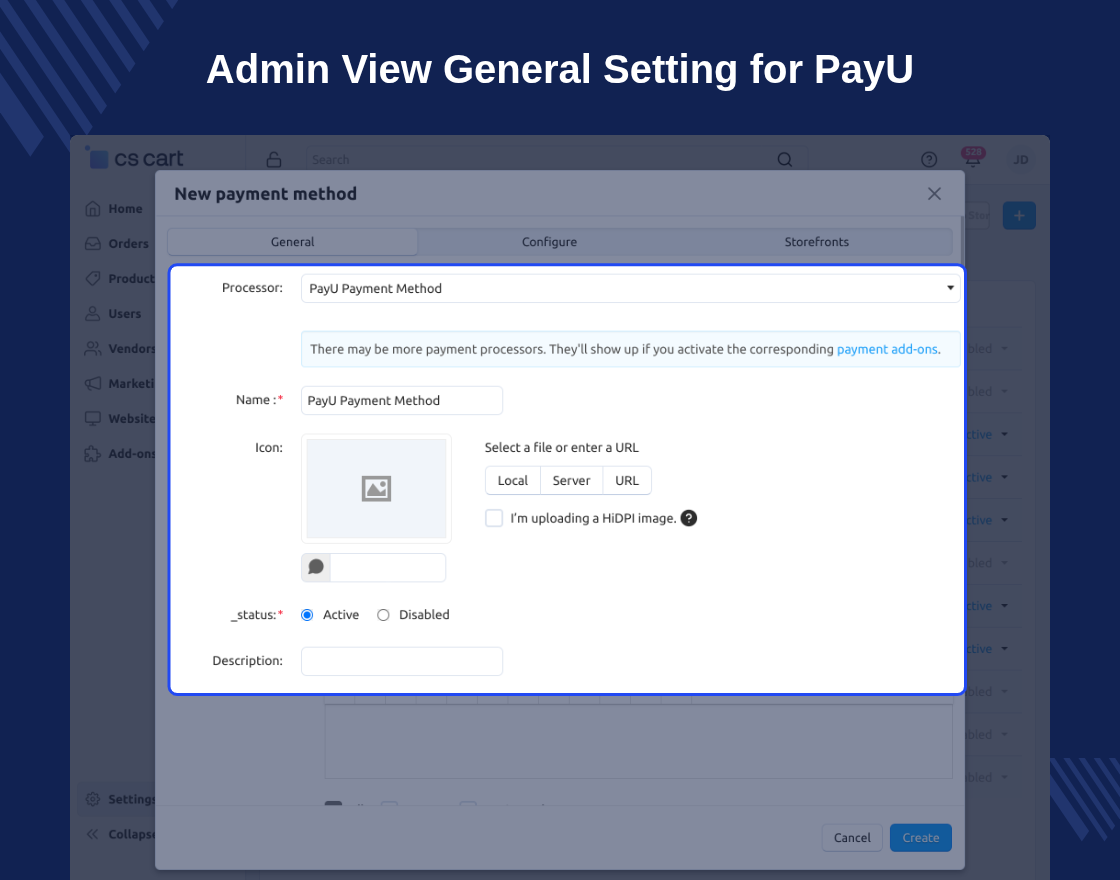Open Marketing megaphone icon in sidebar

(93, 384)
